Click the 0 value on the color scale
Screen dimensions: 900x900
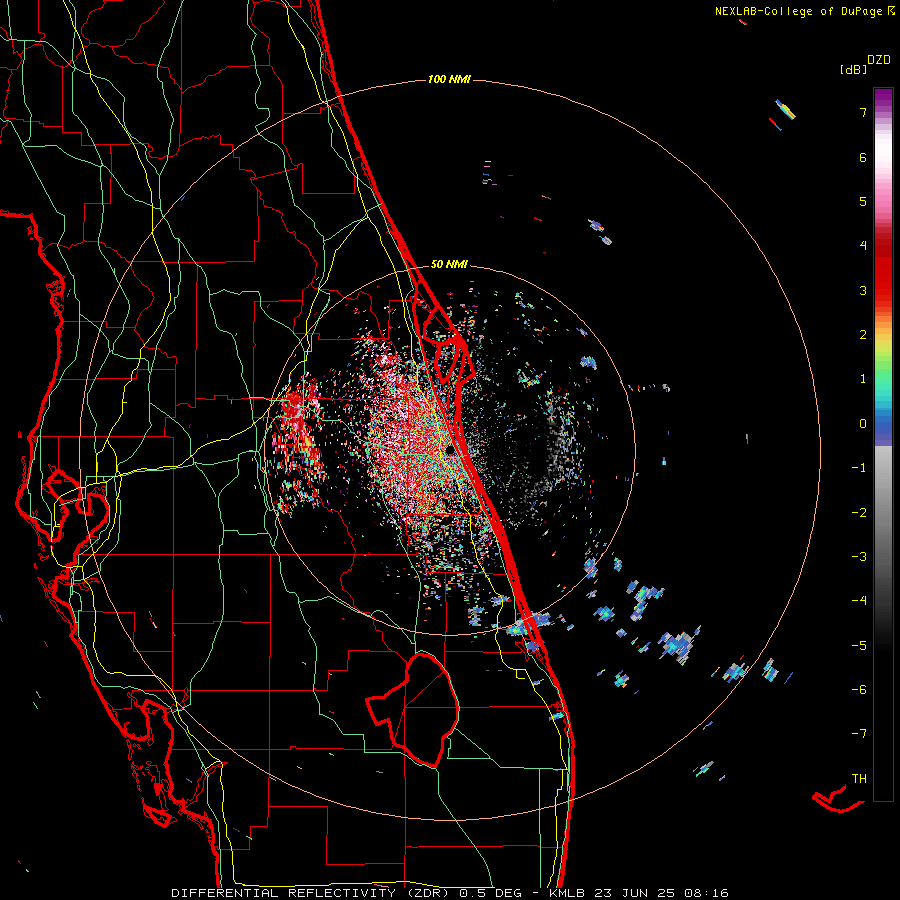click(x=863, y=424)
